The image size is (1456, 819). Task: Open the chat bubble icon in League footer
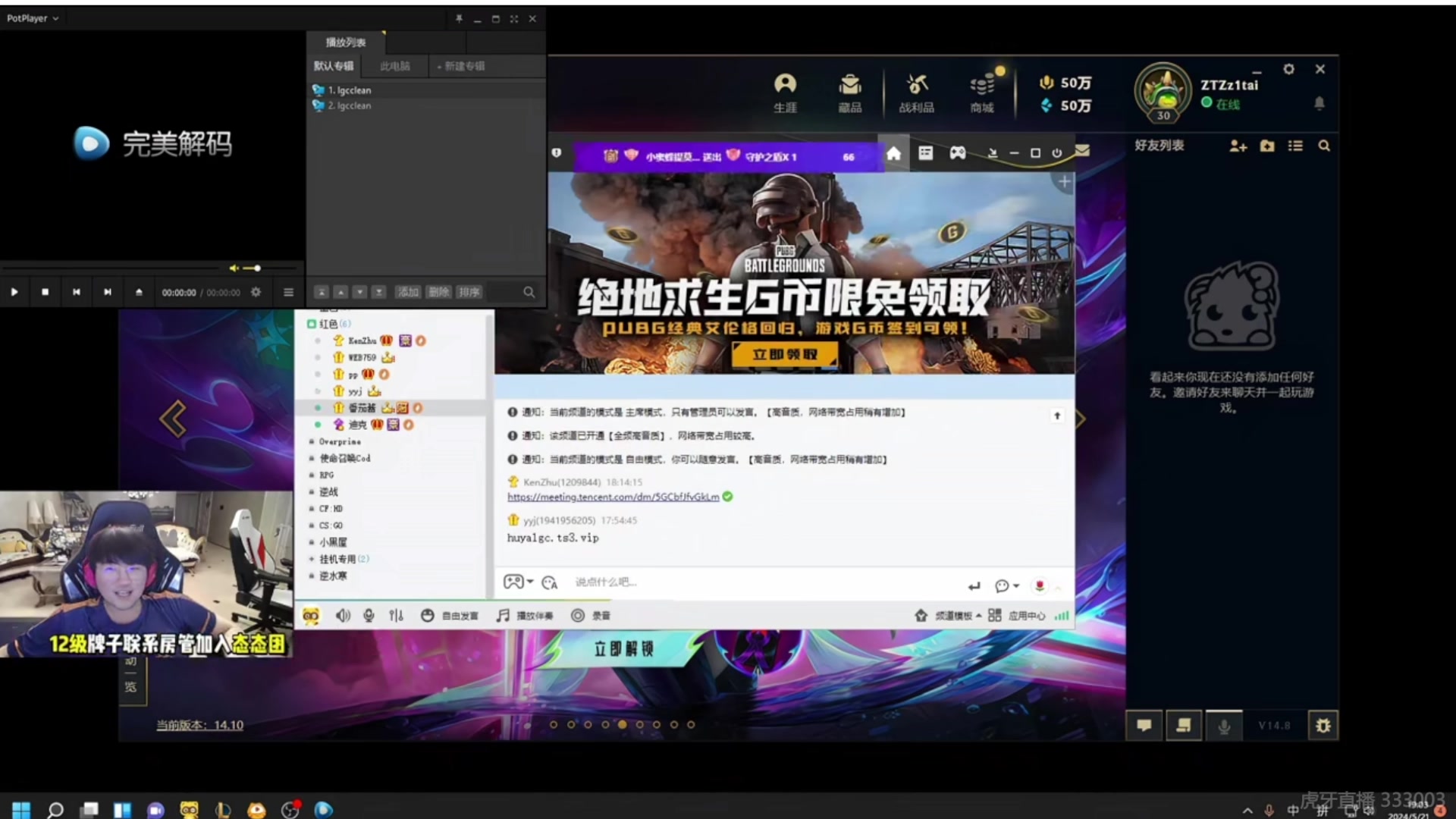pyautogui.click(x=1144, y=726)
